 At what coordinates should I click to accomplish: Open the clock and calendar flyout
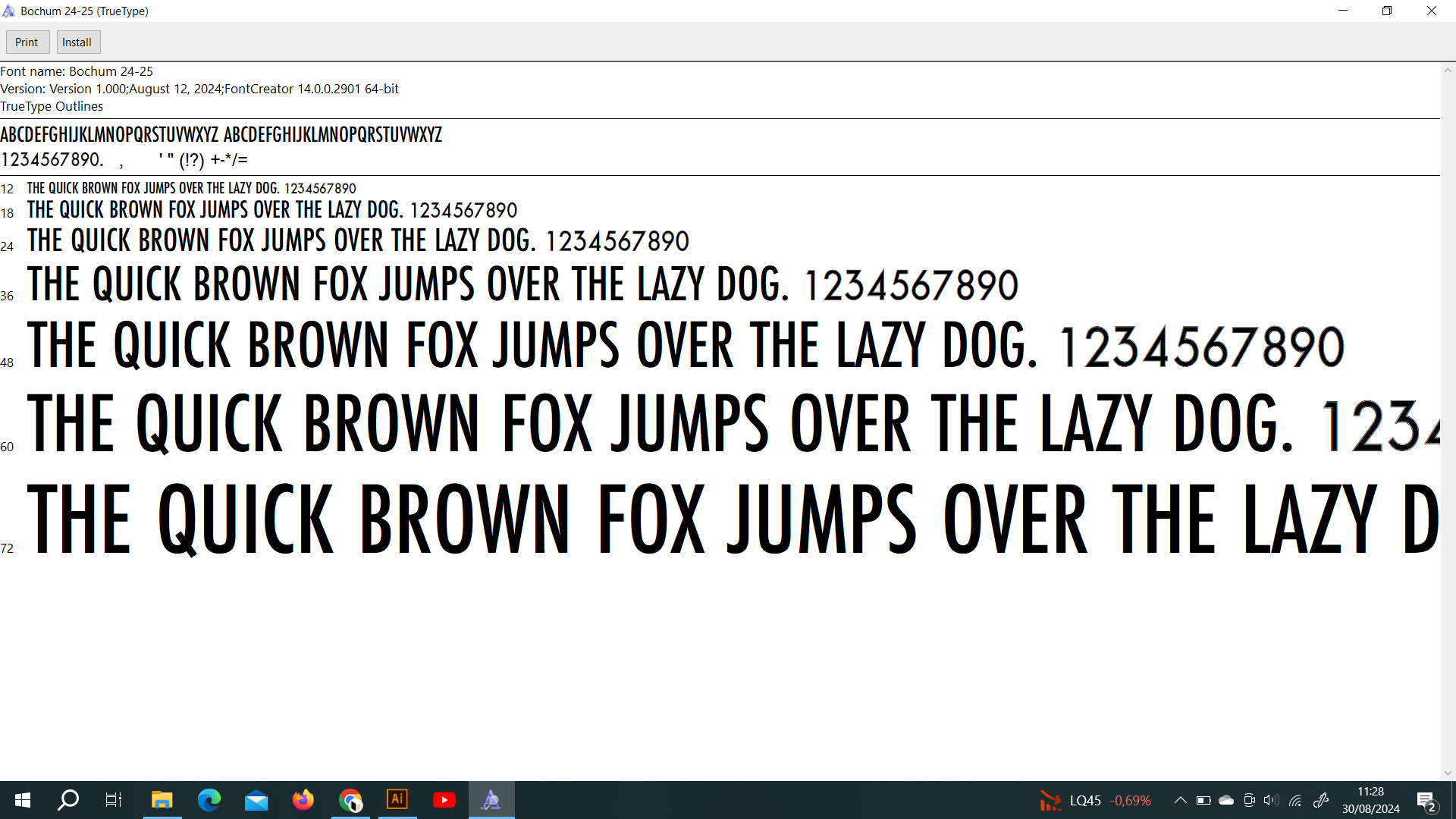pos(1370,800)
